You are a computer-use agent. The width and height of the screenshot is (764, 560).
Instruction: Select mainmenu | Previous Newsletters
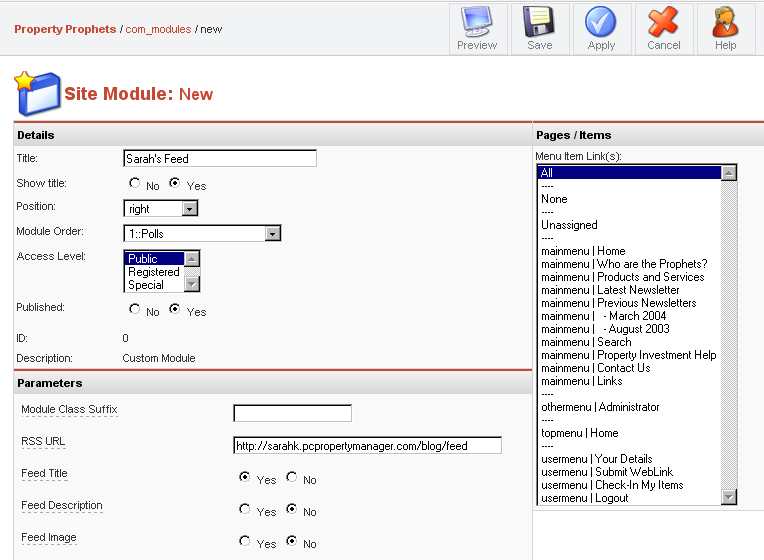[630, 303]
